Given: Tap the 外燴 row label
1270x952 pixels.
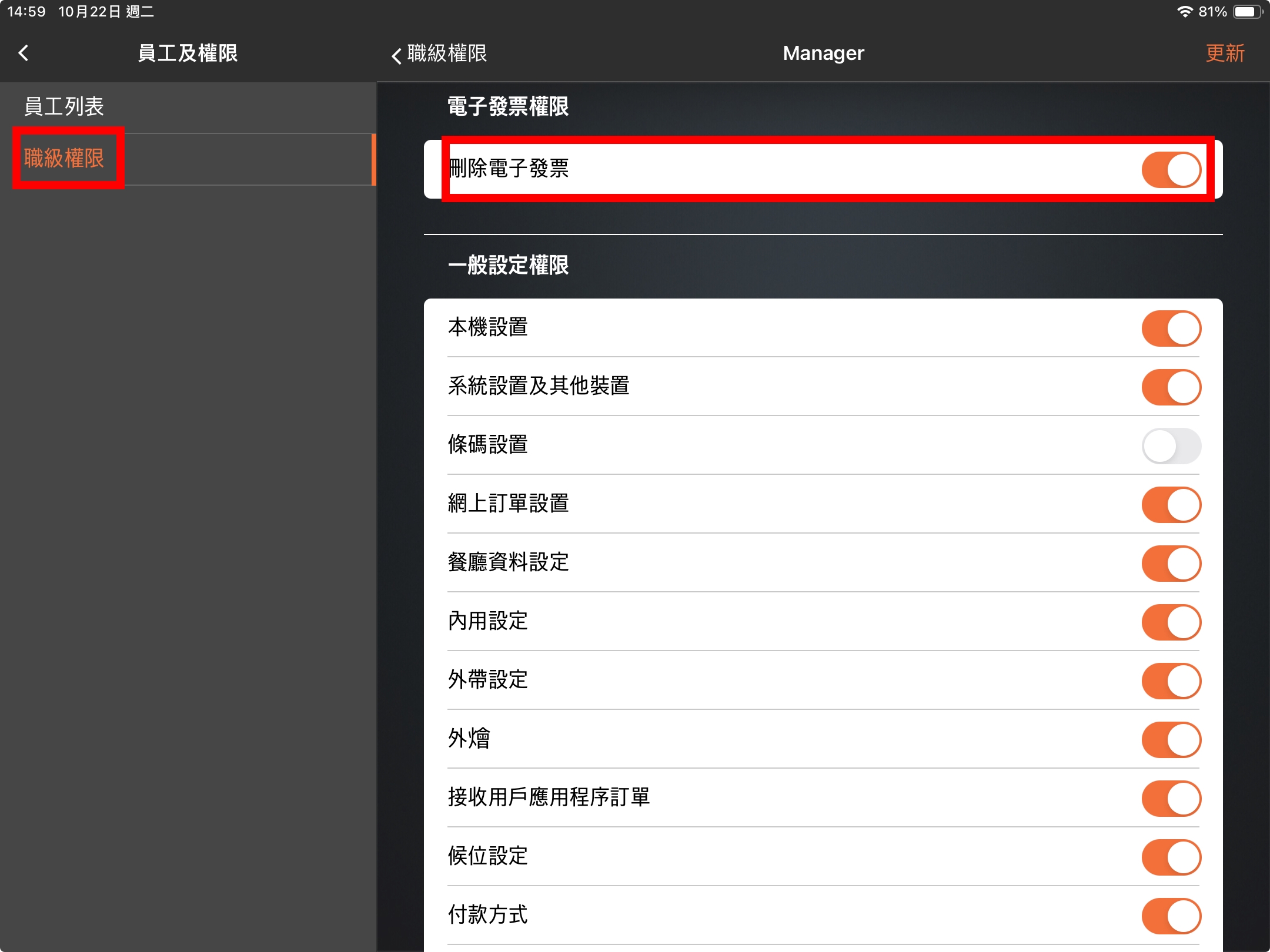Looking at the screenshot, I should click(x=469, y=739).
